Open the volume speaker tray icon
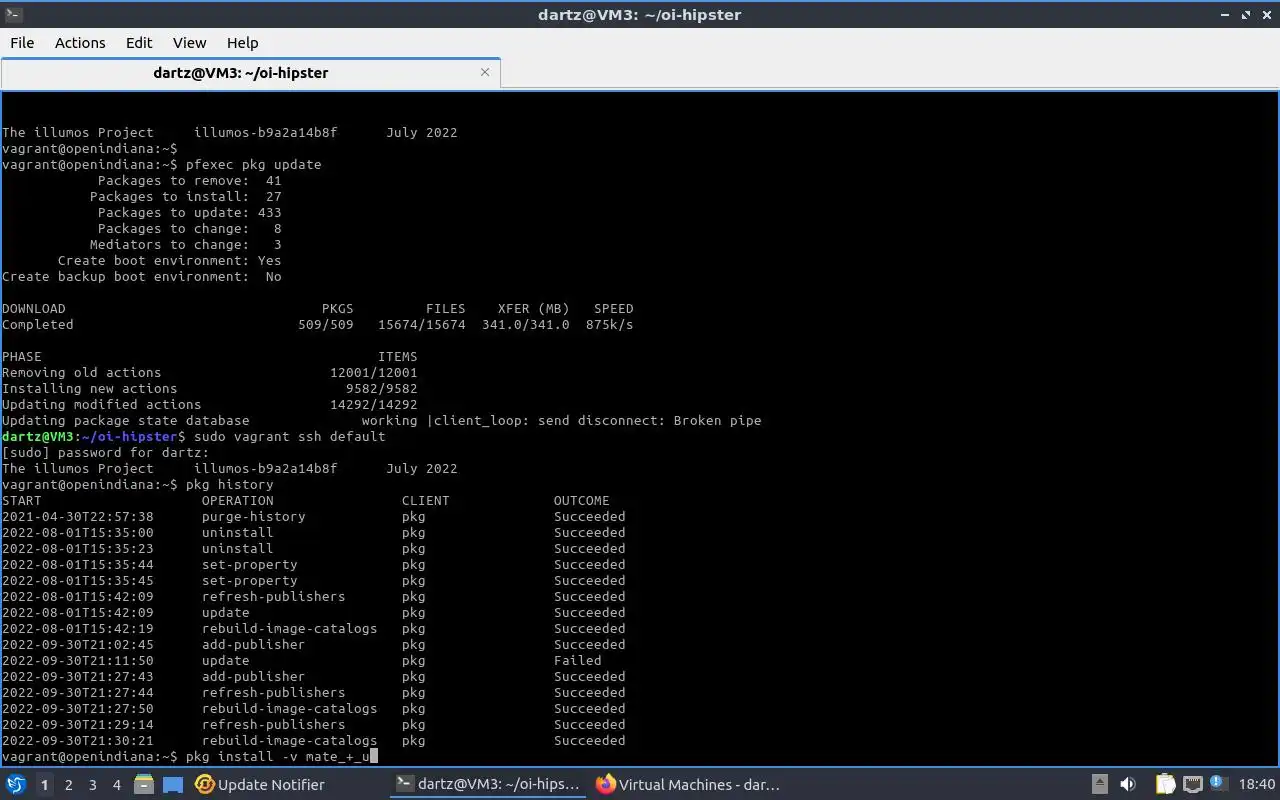This screenshot has width=1280, height=800. tap(1127, 784)
